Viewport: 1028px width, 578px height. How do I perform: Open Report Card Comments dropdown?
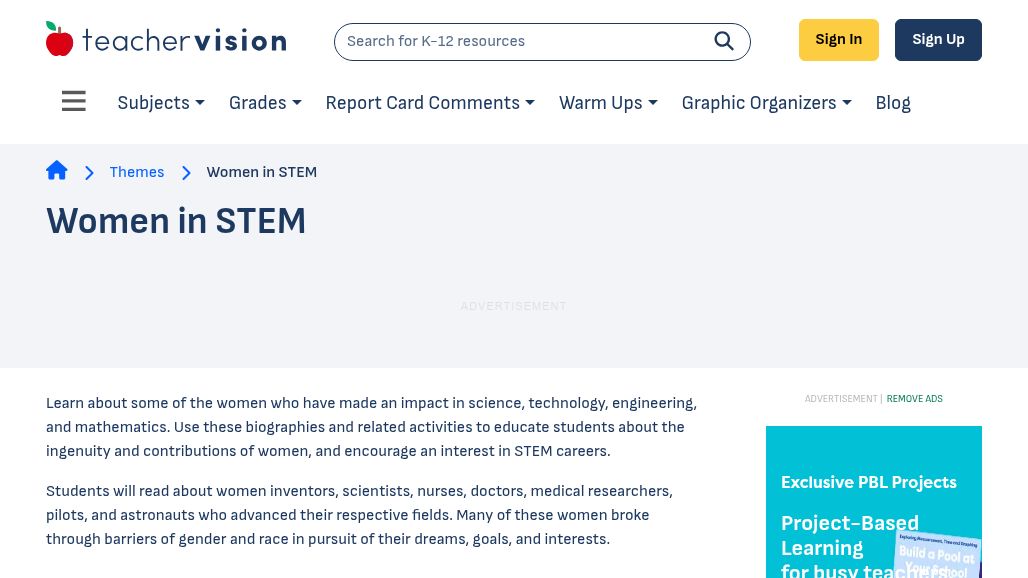pos(430,103)
